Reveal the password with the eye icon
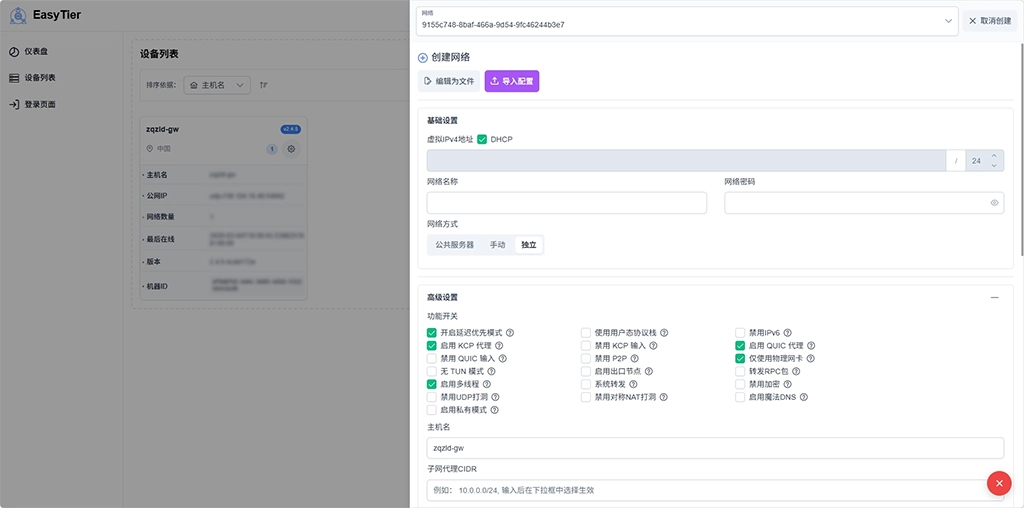This screenshot has height=508, width=1024. click(994, 203)
